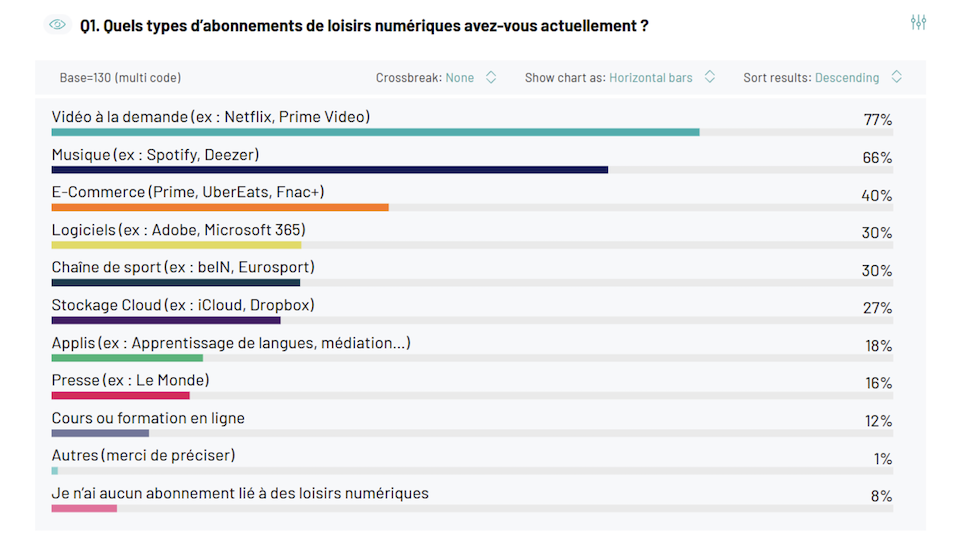960x547 pixels.
Task: Click the Sort results chevron arrows
Action: coord(897,78)
